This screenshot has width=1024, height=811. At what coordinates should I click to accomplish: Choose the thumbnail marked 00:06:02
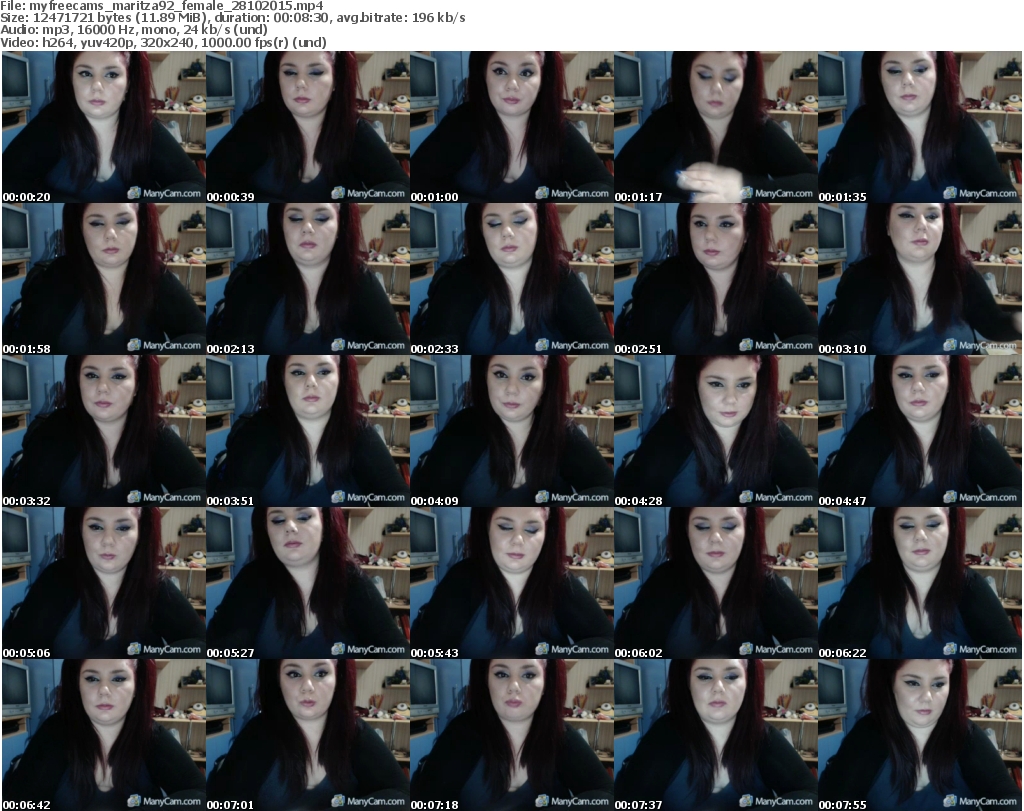click(716, 583)
